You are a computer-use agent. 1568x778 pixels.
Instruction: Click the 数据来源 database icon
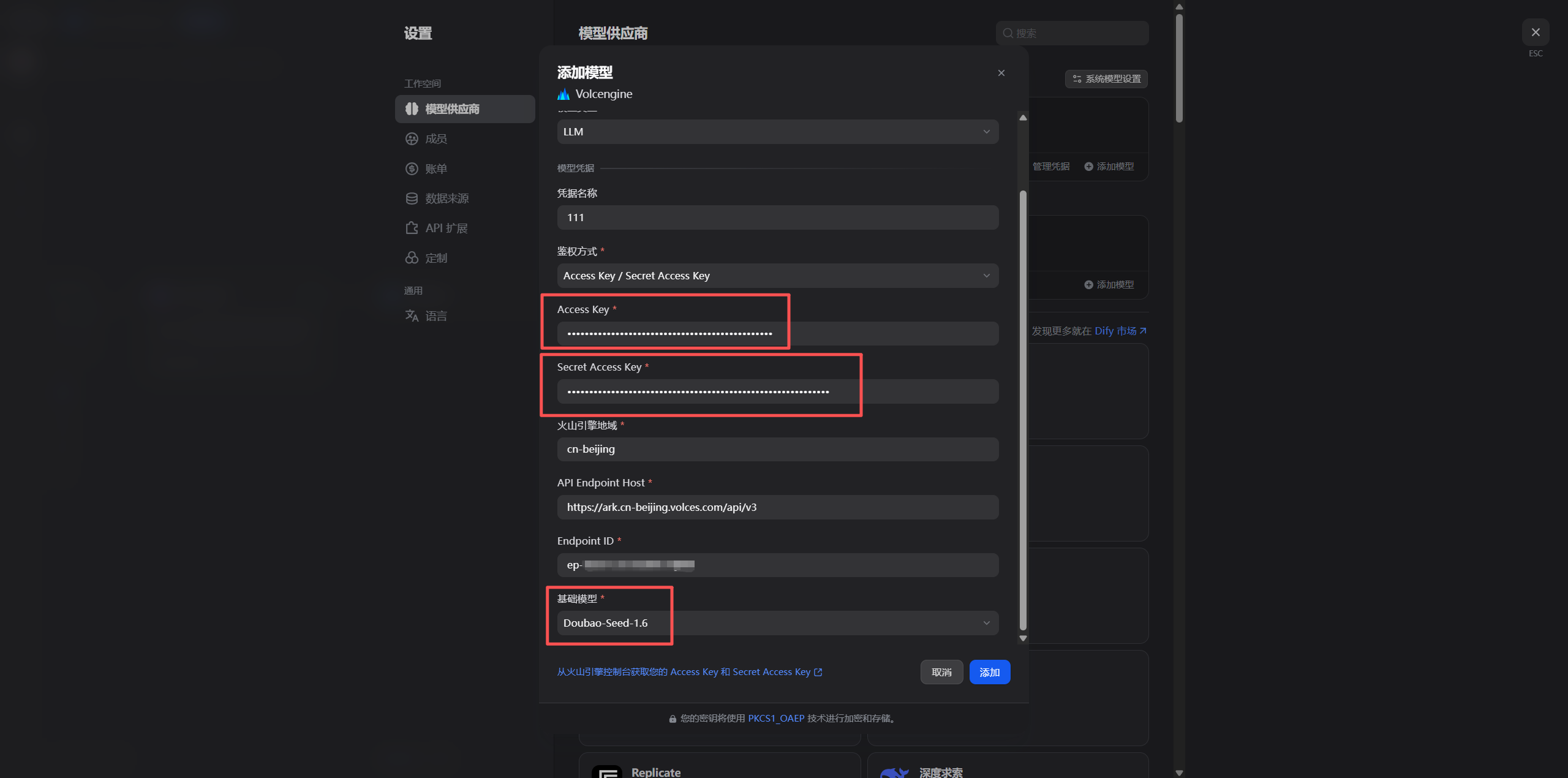412,198
